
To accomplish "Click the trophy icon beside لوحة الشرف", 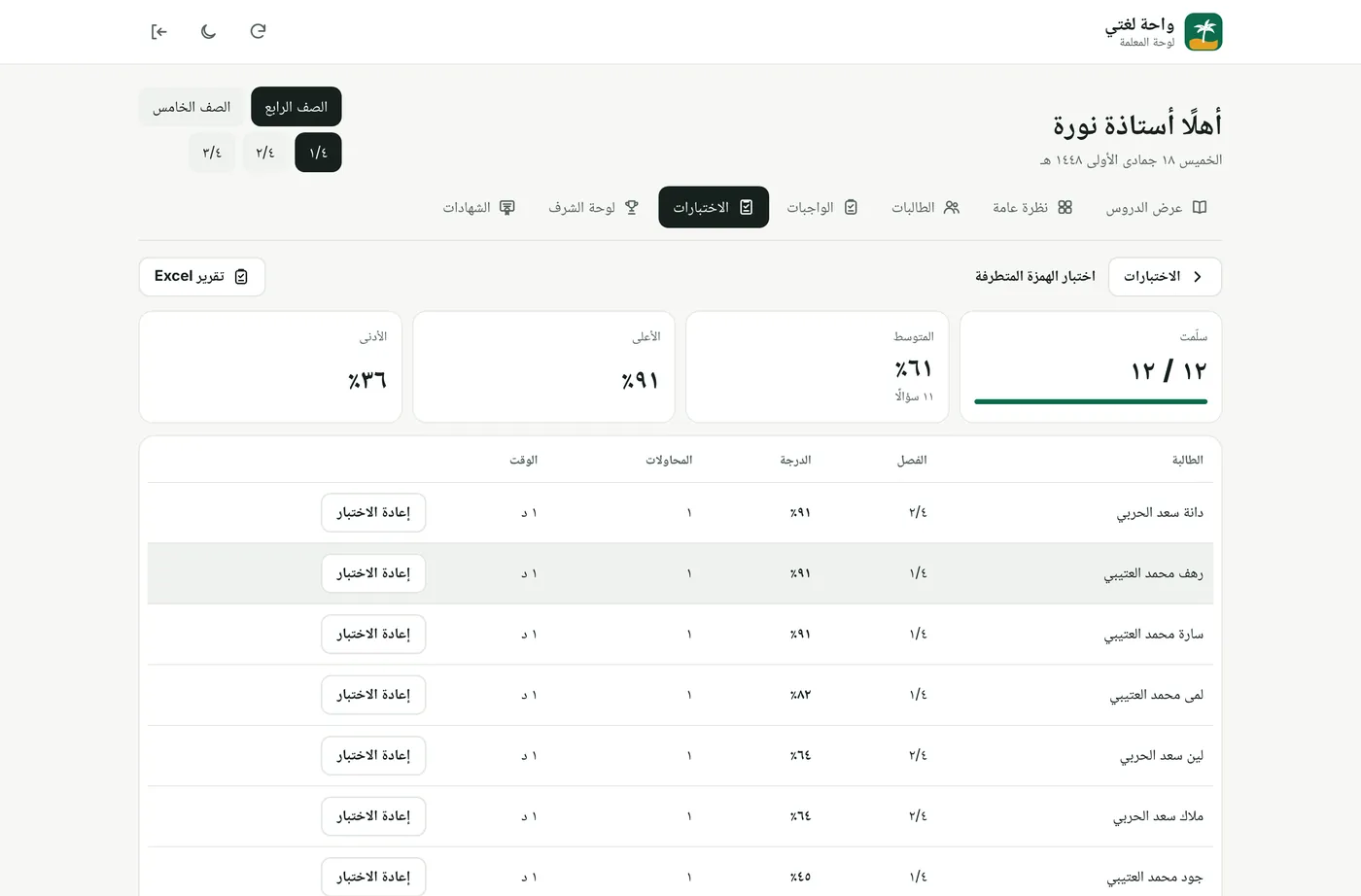I will point(632,207).
